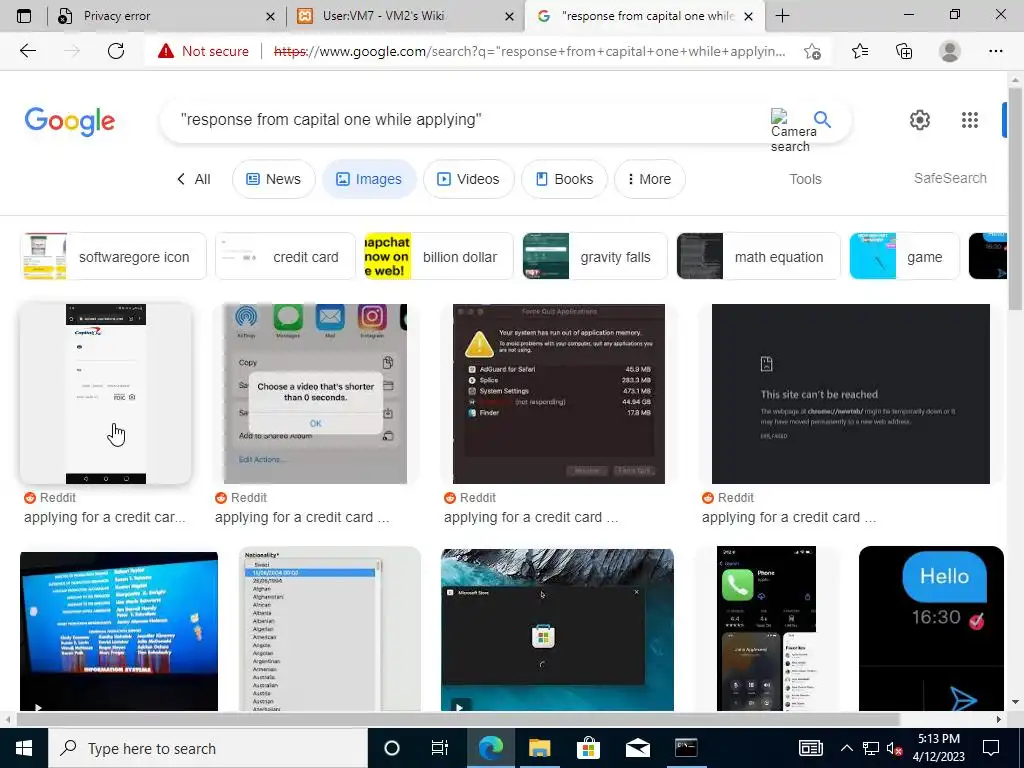Screen dimensions: 1024x768
Task: Open the Favorites list icon
Action: tap(859, 51)
